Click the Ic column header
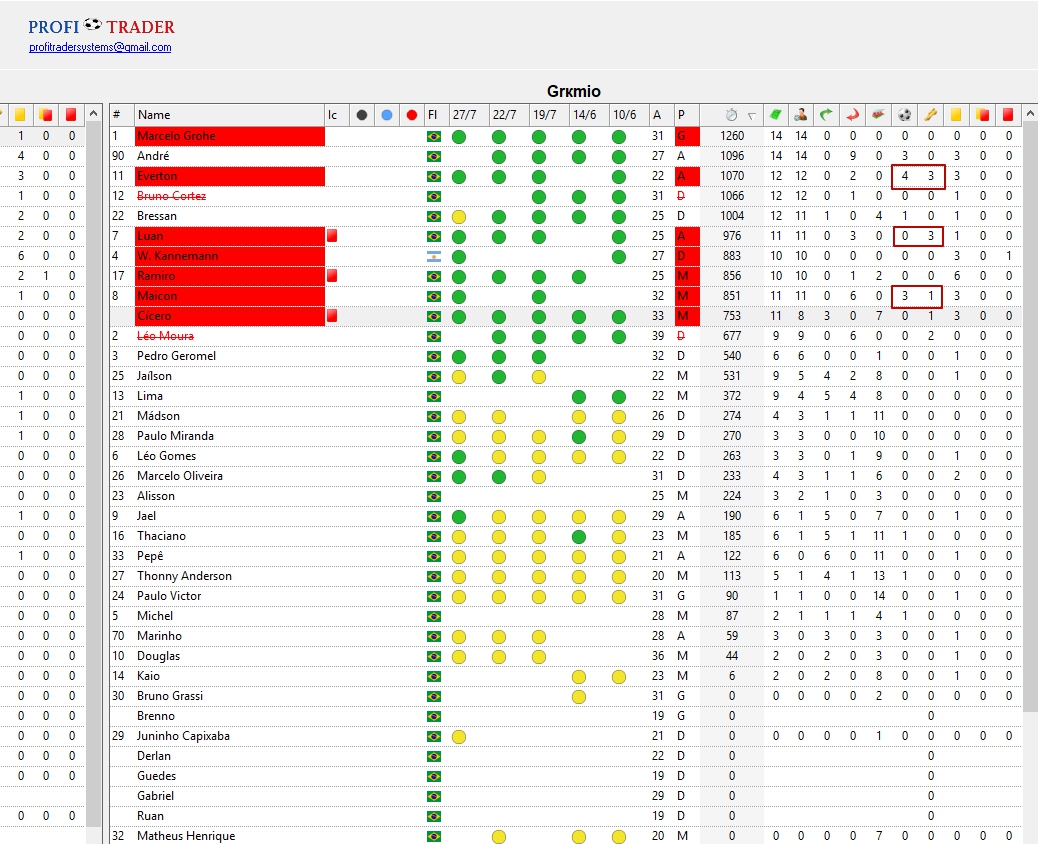The height and width of the screenshot is (844, 1038). click(x=336, y=115)
